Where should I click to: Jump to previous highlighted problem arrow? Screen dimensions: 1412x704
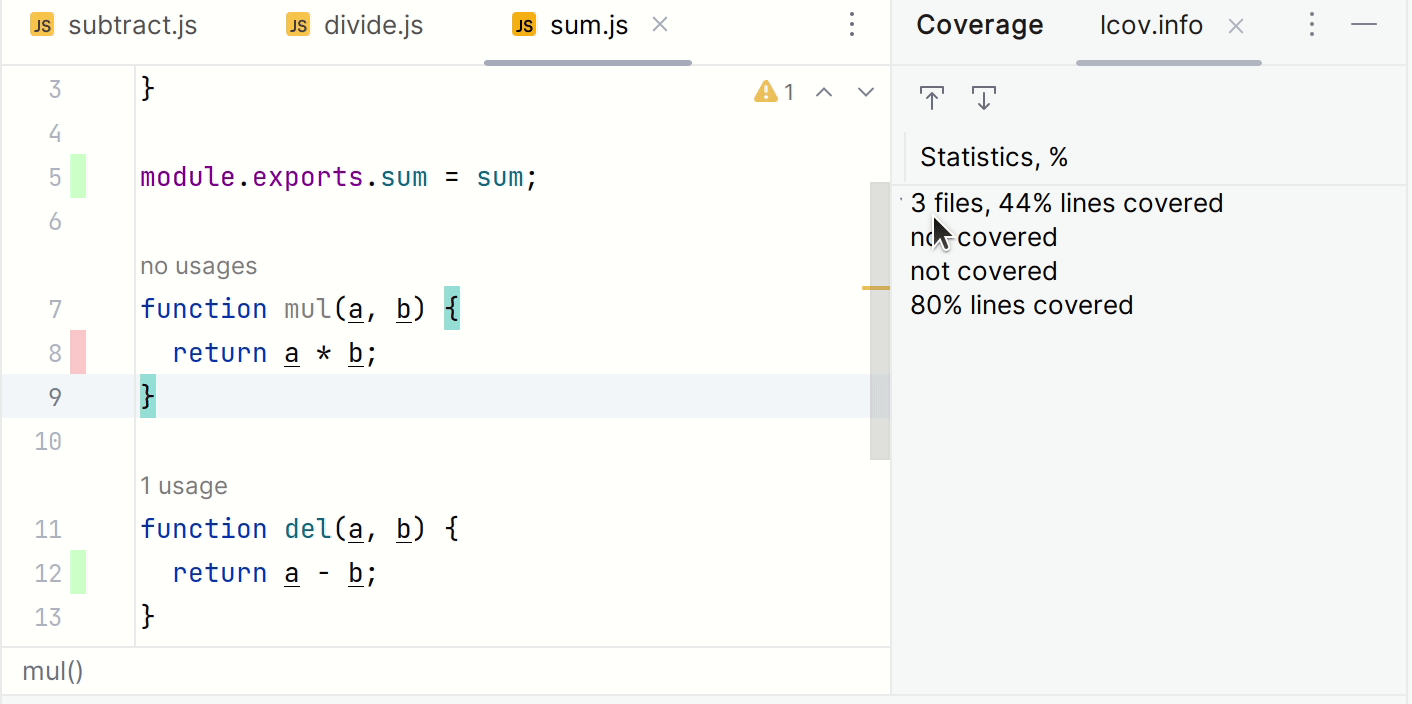click(824, 93)
